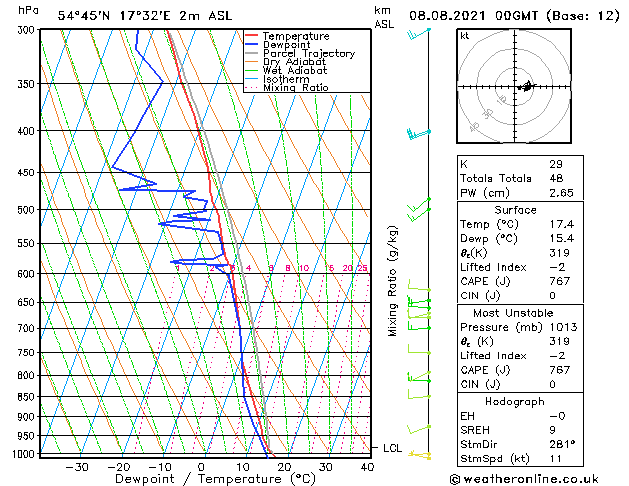Click the yellow surface wind barb near 1000 hPa
The width and height of the screenshot is (629, 486).
pyautogui.click(x=420, y=455)
